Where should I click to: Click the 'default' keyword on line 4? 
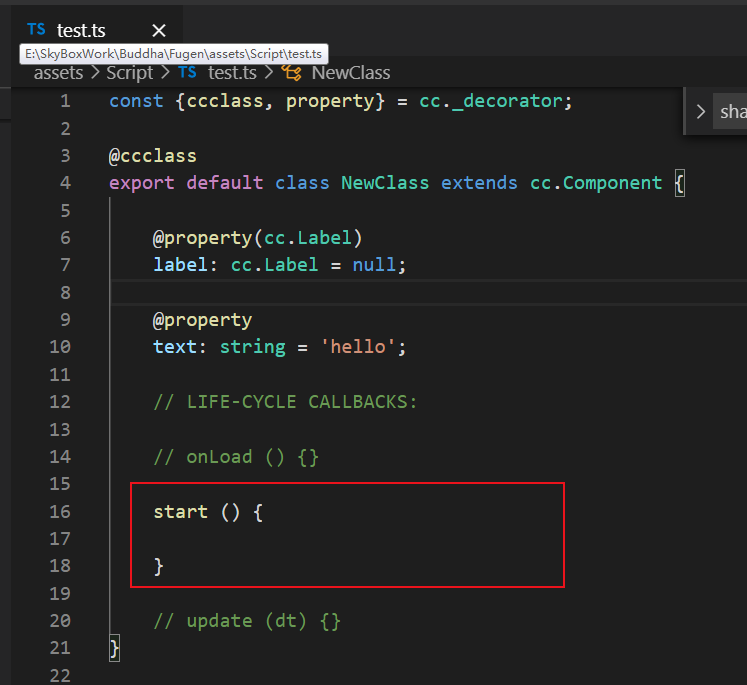point(224,183)
